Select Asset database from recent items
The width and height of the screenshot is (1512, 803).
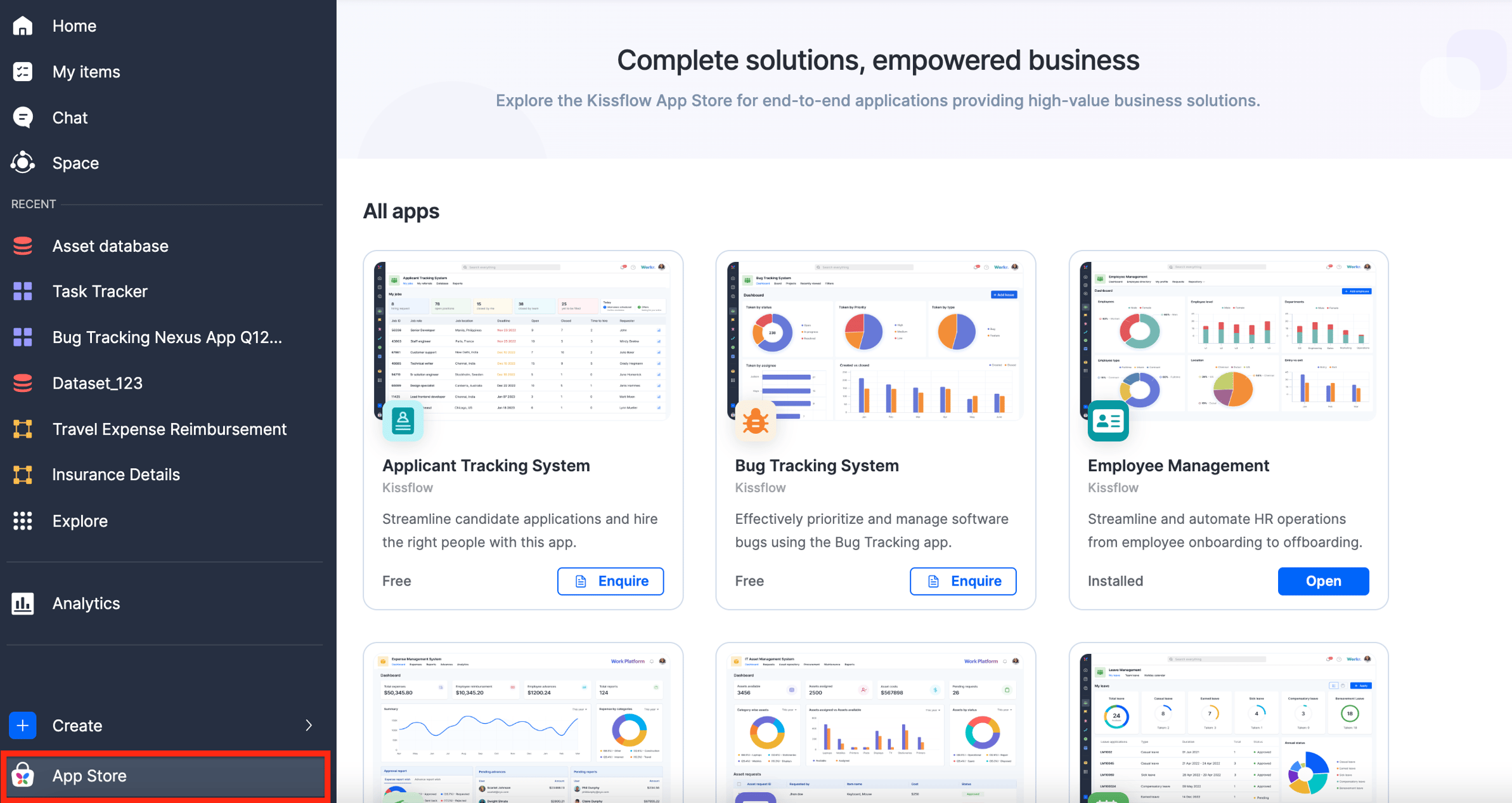[x=111, y=246]
